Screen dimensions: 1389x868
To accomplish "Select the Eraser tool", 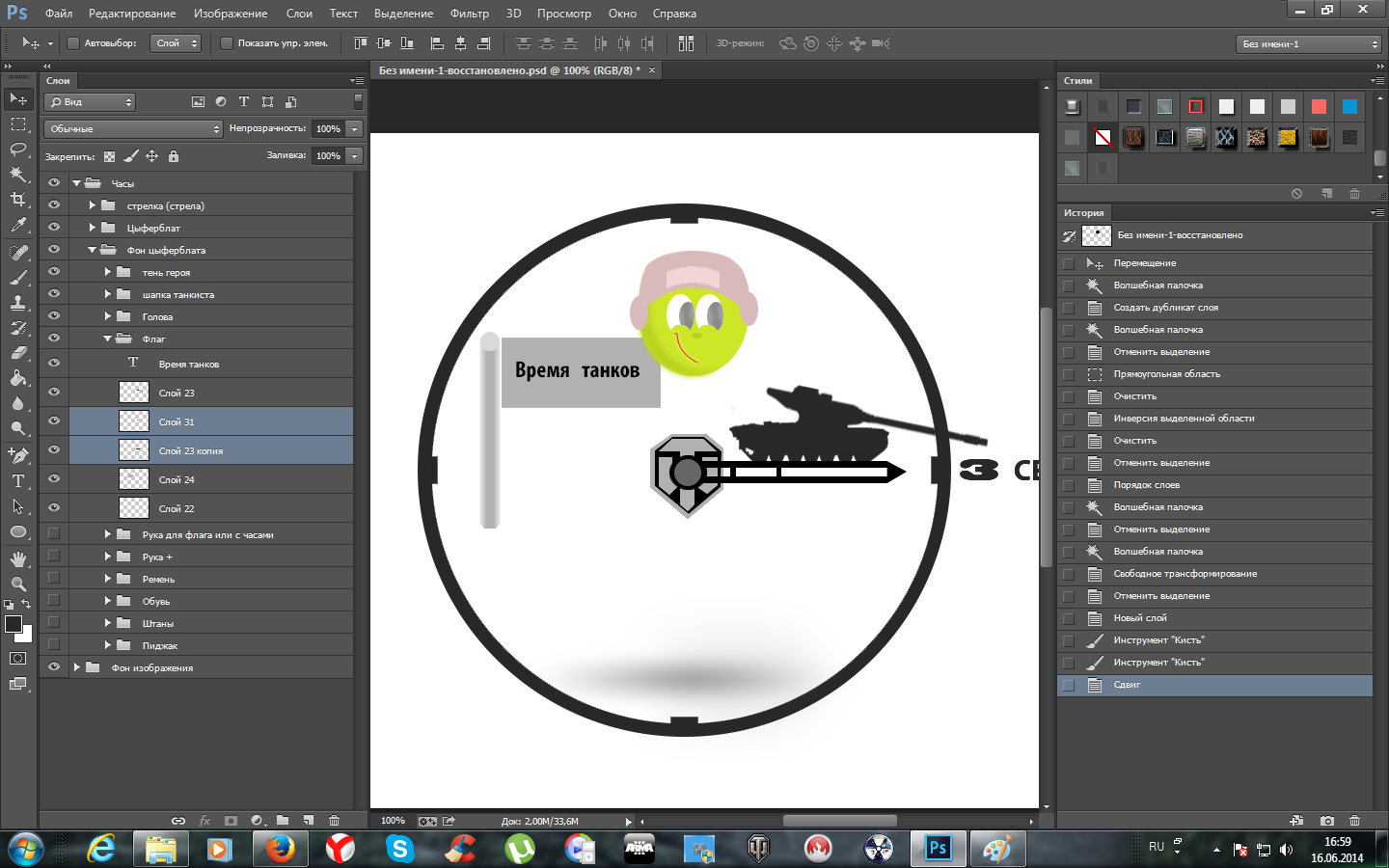I will tap(18, 353).
